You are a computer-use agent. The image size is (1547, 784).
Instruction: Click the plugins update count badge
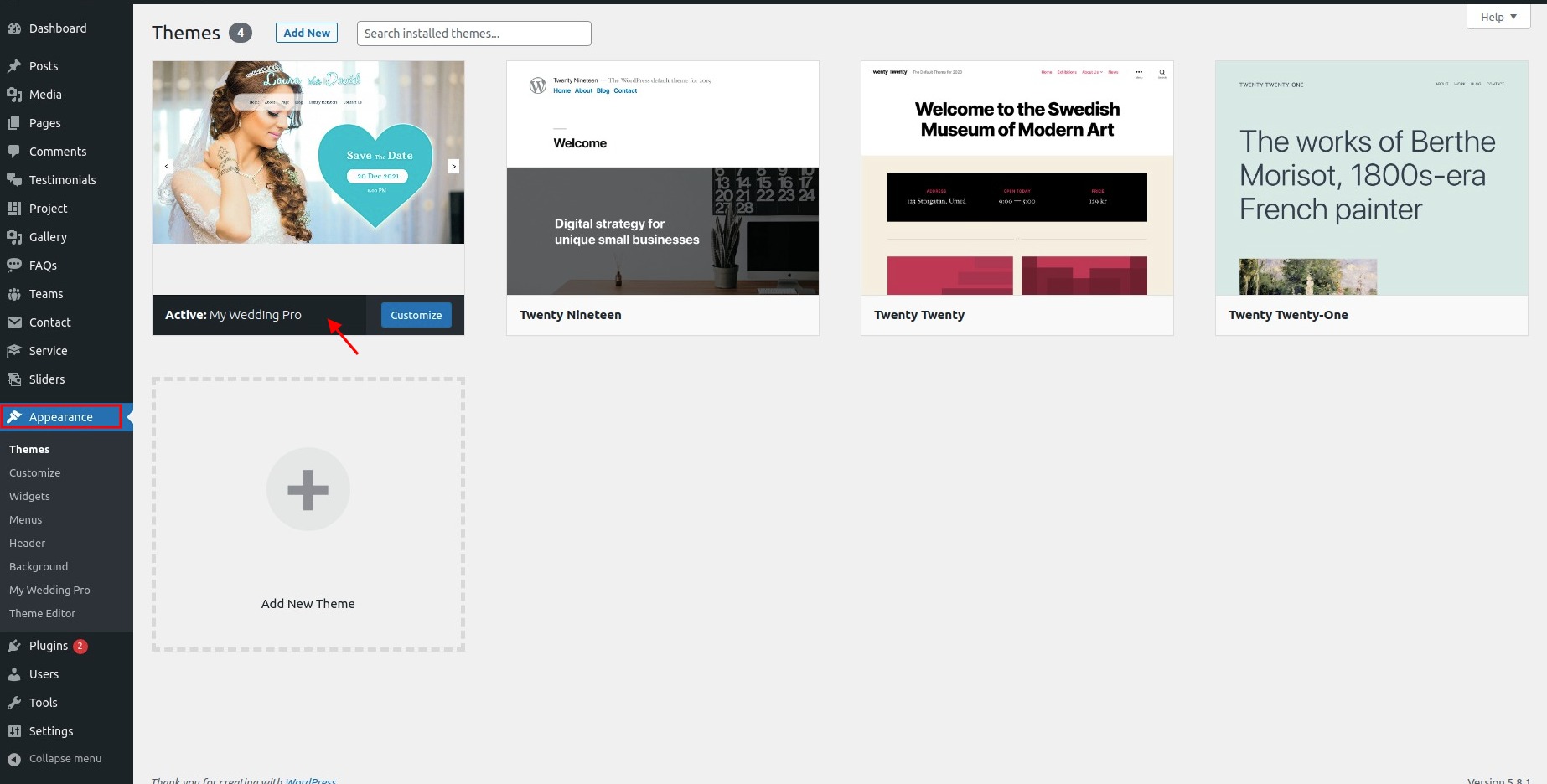pyautogui.click(x=80, y=646)
